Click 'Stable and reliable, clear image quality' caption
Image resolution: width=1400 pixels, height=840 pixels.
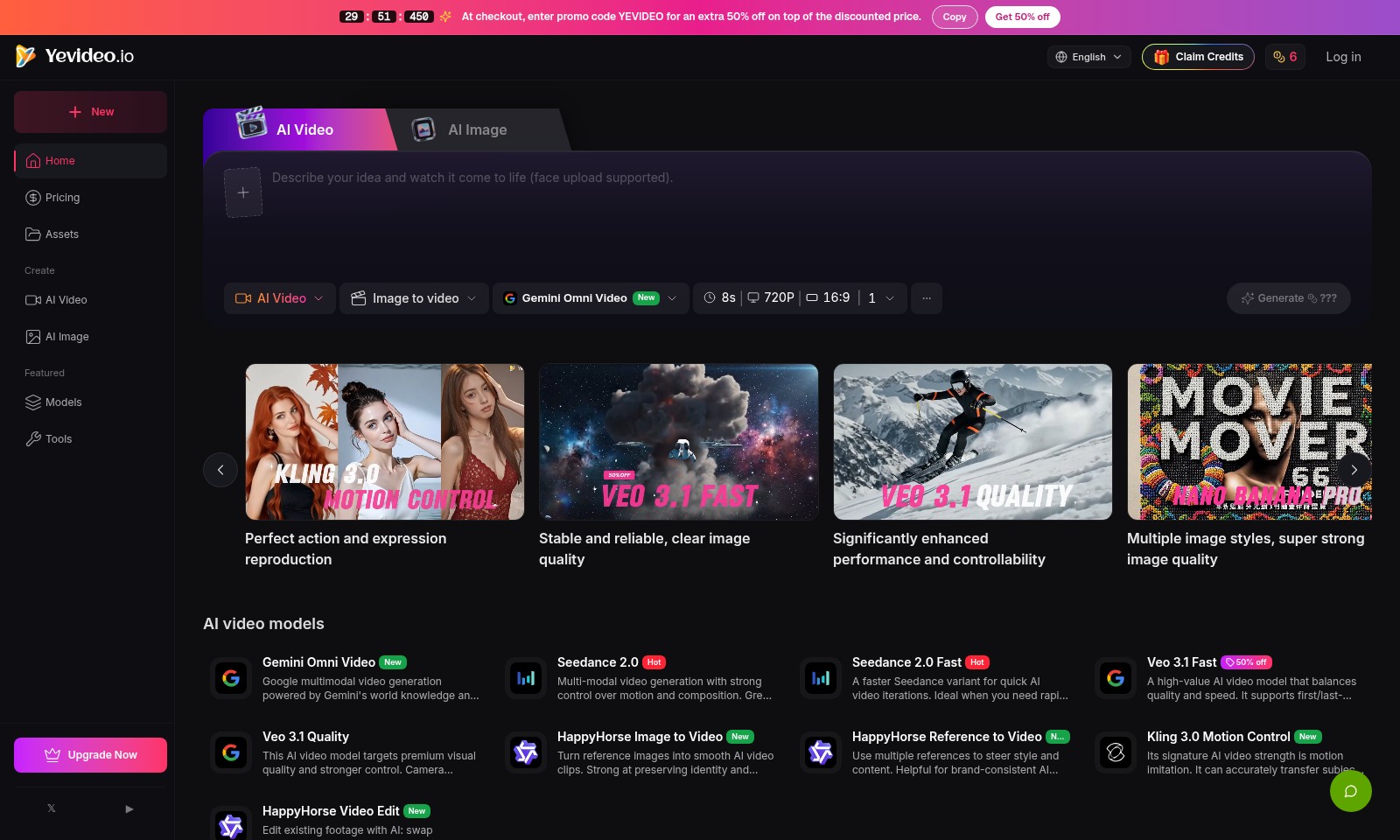tap(644, 549)
